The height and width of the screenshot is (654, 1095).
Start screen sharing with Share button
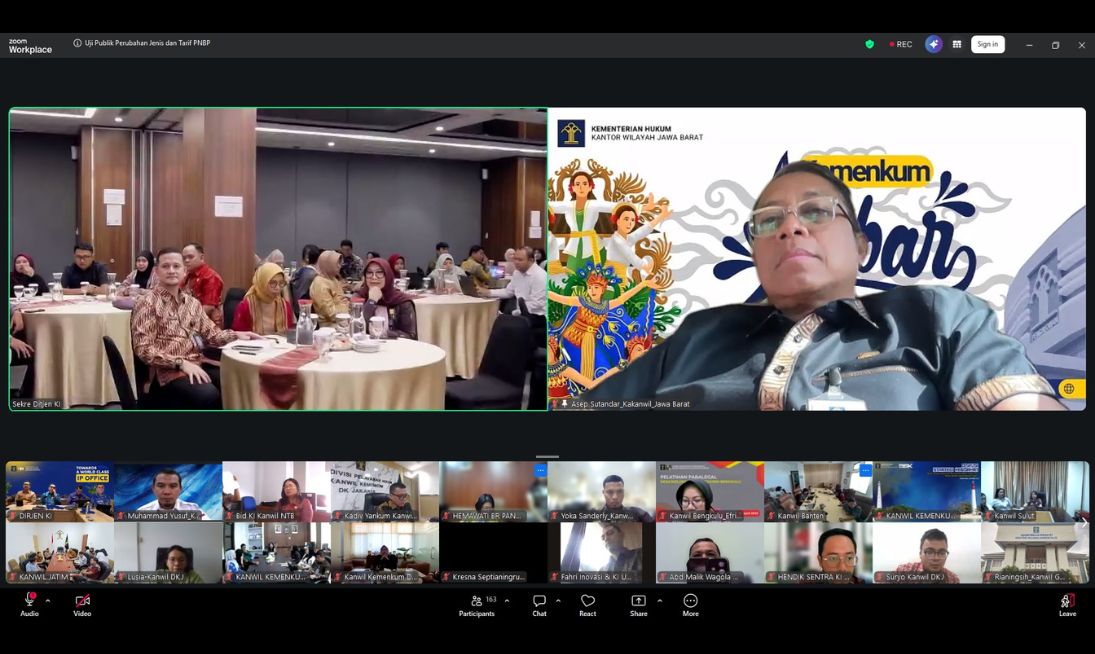(638, 604)
